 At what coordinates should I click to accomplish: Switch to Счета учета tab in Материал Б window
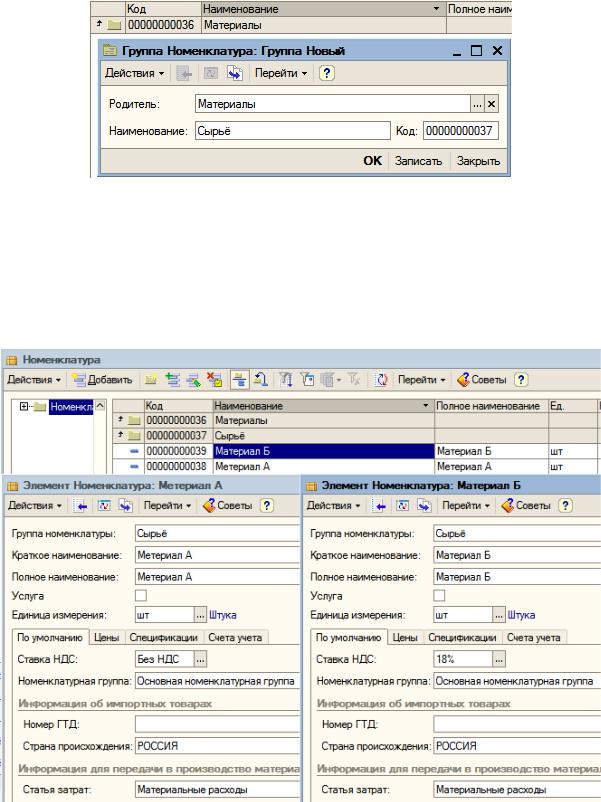click(x=533, y=637)
